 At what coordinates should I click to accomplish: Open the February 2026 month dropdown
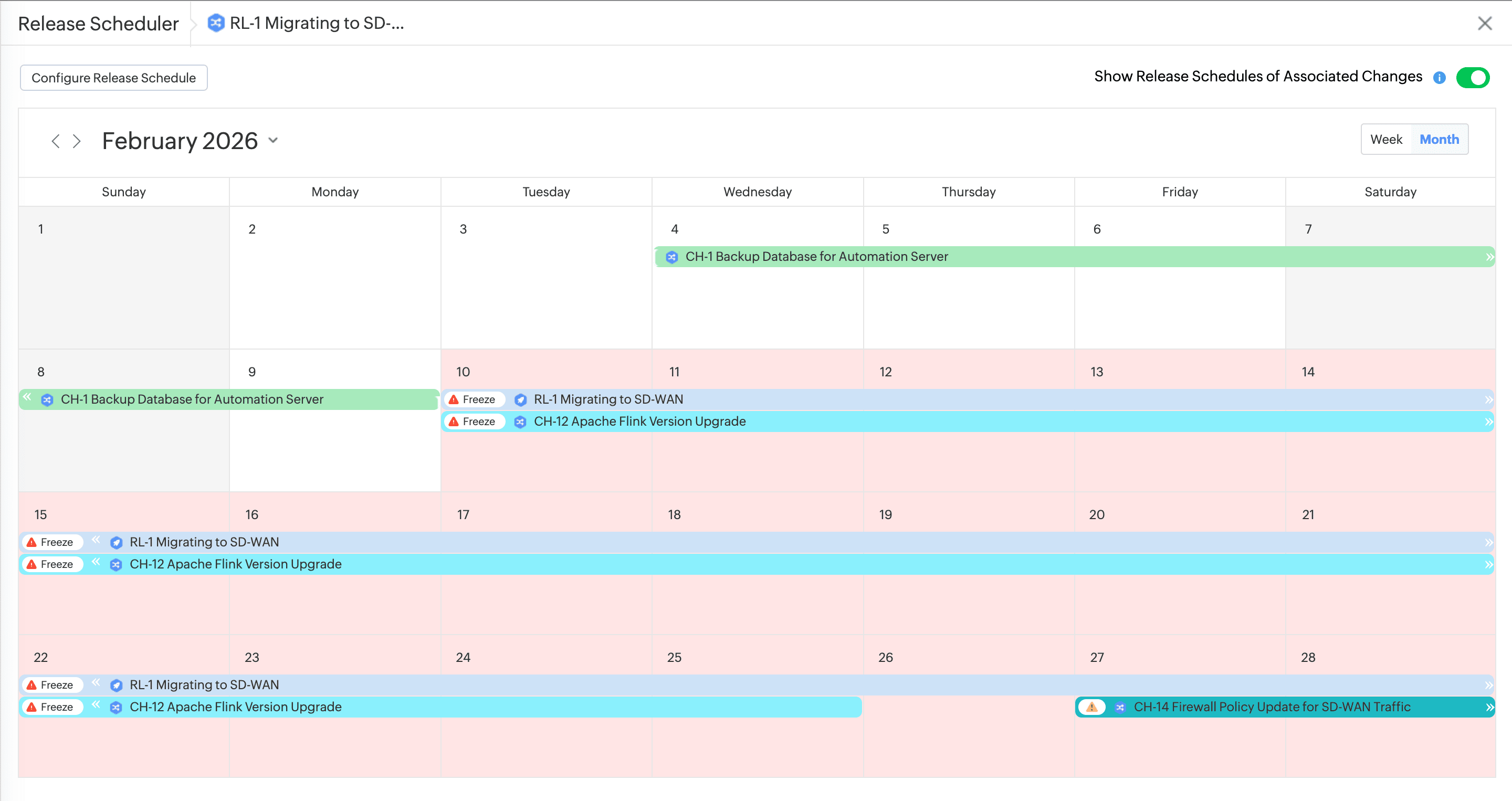pos(273,140)
